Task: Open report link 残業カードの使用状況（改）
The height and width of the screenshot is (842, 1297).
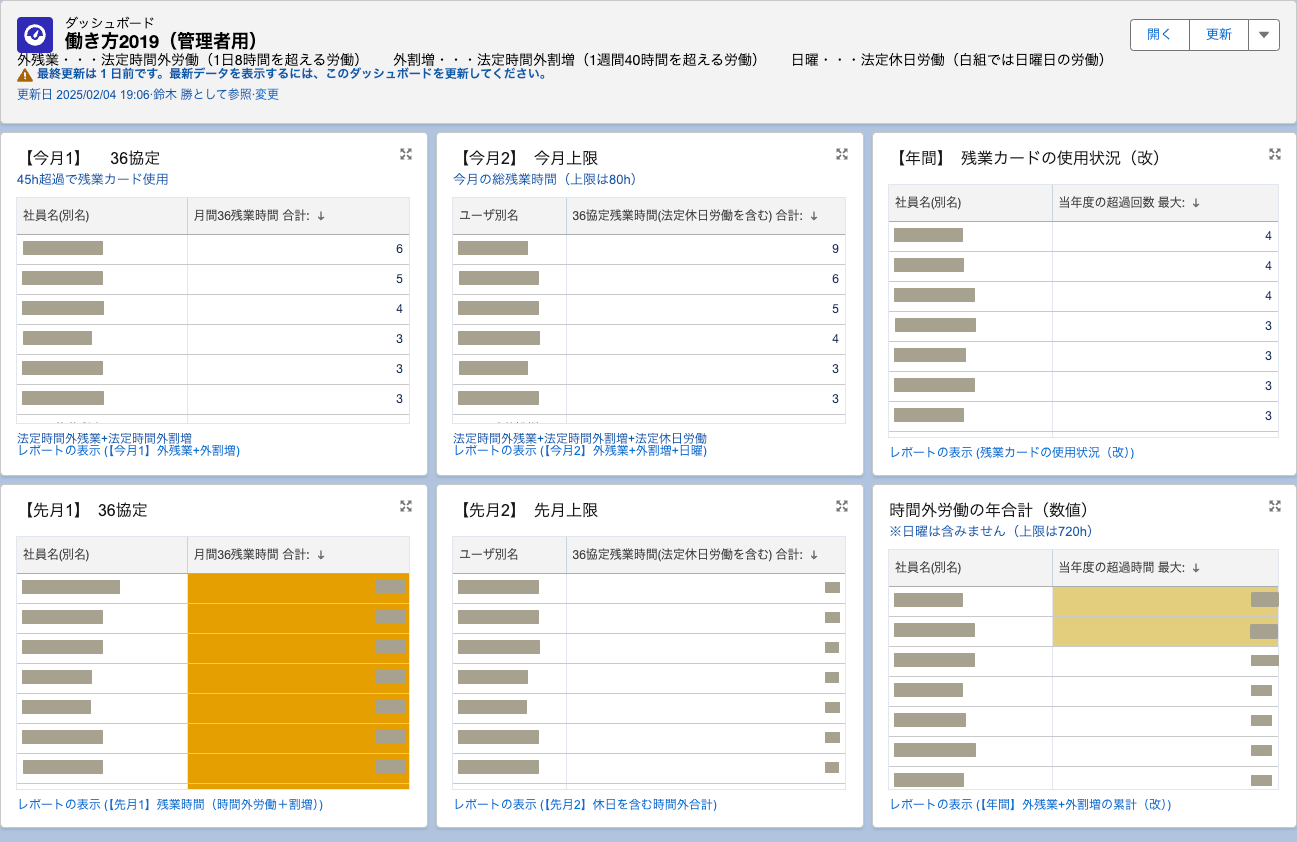Action: coord(1011,452)
